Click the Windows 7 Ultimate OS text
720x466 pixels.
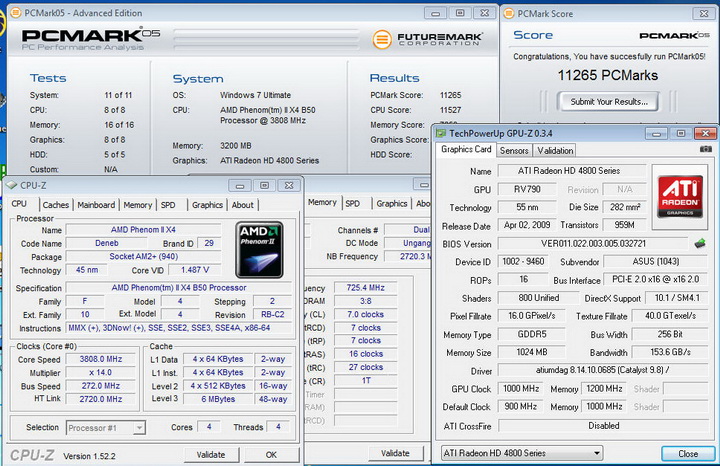pos(255,95)
